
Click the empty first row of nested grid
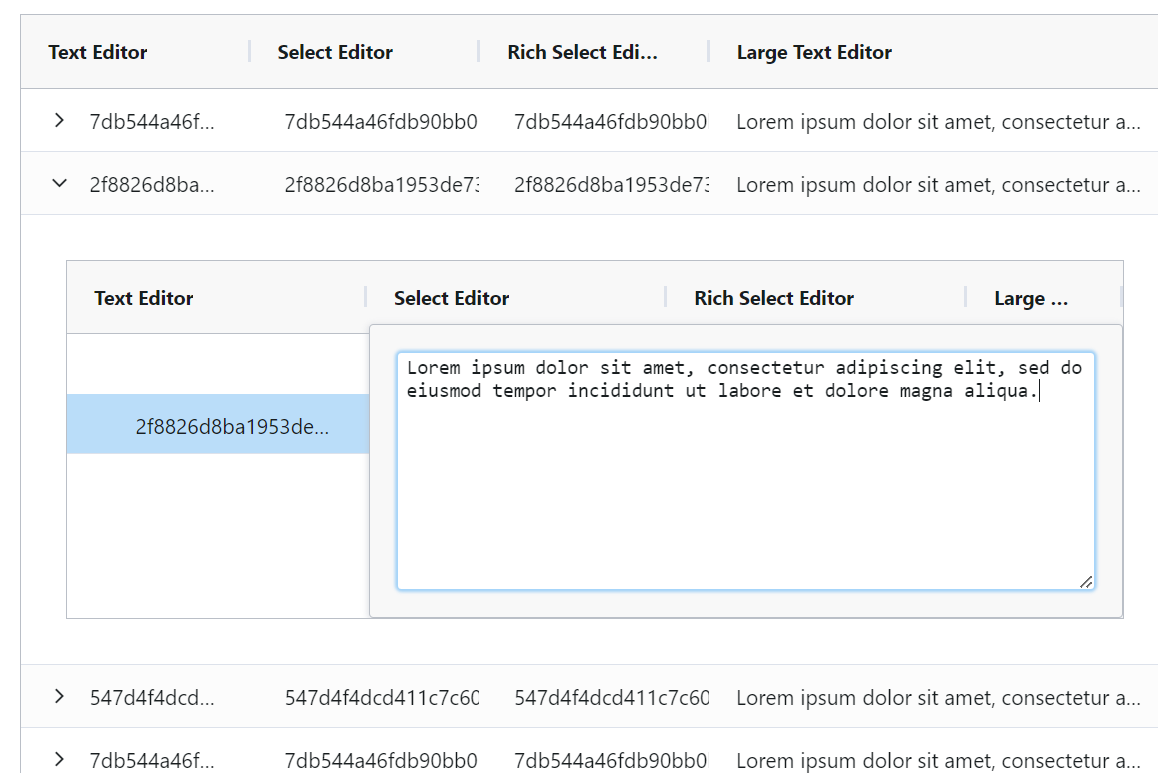(x=218, y=363)
